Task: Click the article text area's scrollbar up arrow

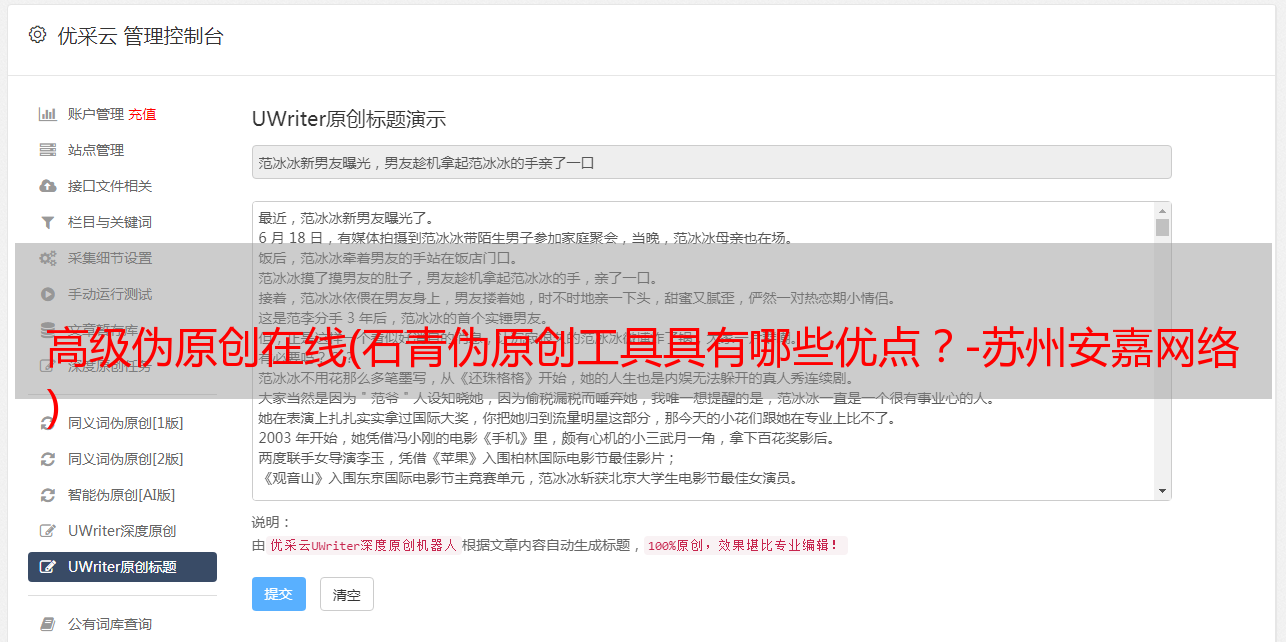Action: click(1162, 211)
